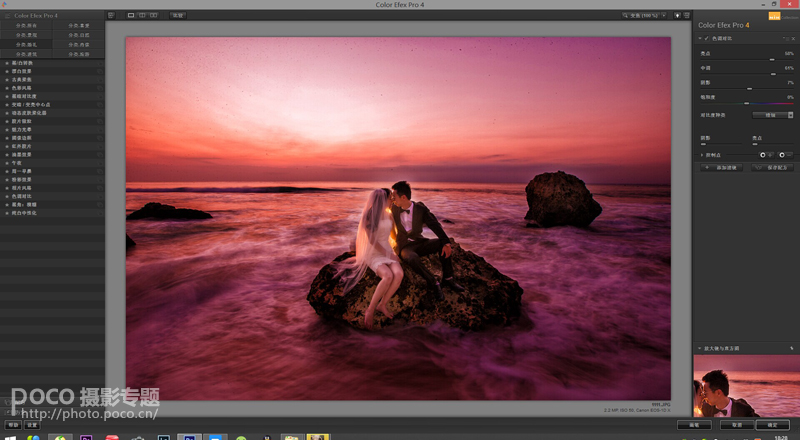Select side-by-side preview mode
Viewport: 800px width, 440px height.
(154, 15)
